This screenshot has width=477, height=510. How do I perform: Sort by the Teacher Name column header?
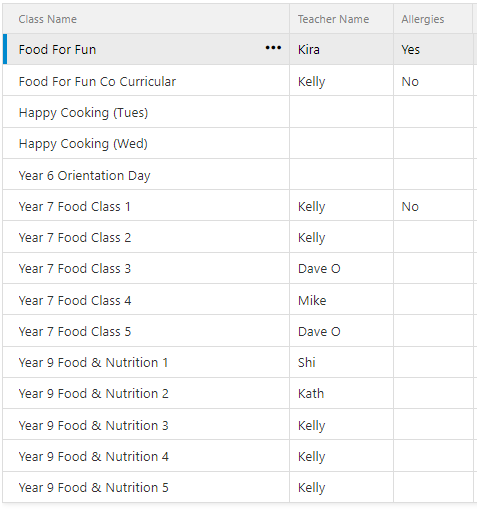tap(333, 19)
